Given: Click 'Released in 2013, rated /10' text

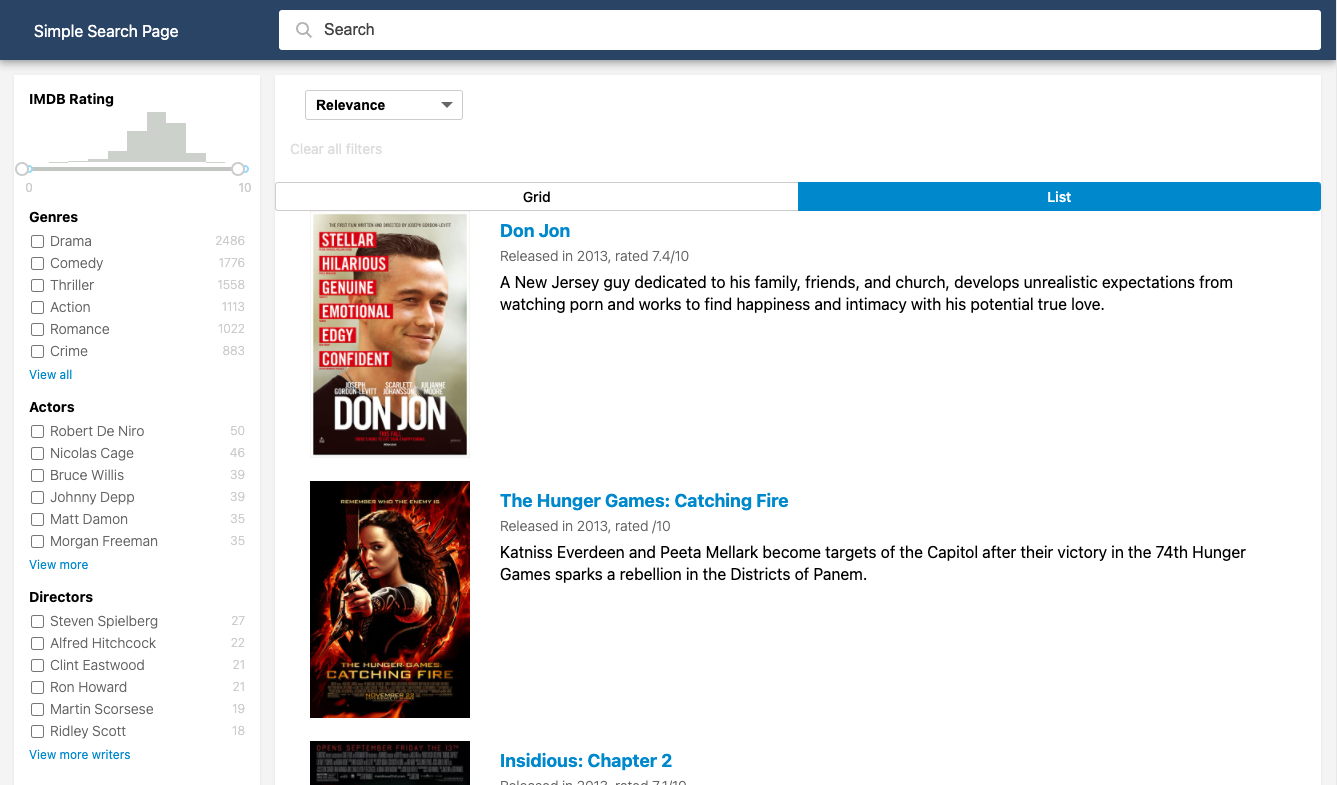Looking at the screenshot, I should pyautogui.click(x=585, y=526).
